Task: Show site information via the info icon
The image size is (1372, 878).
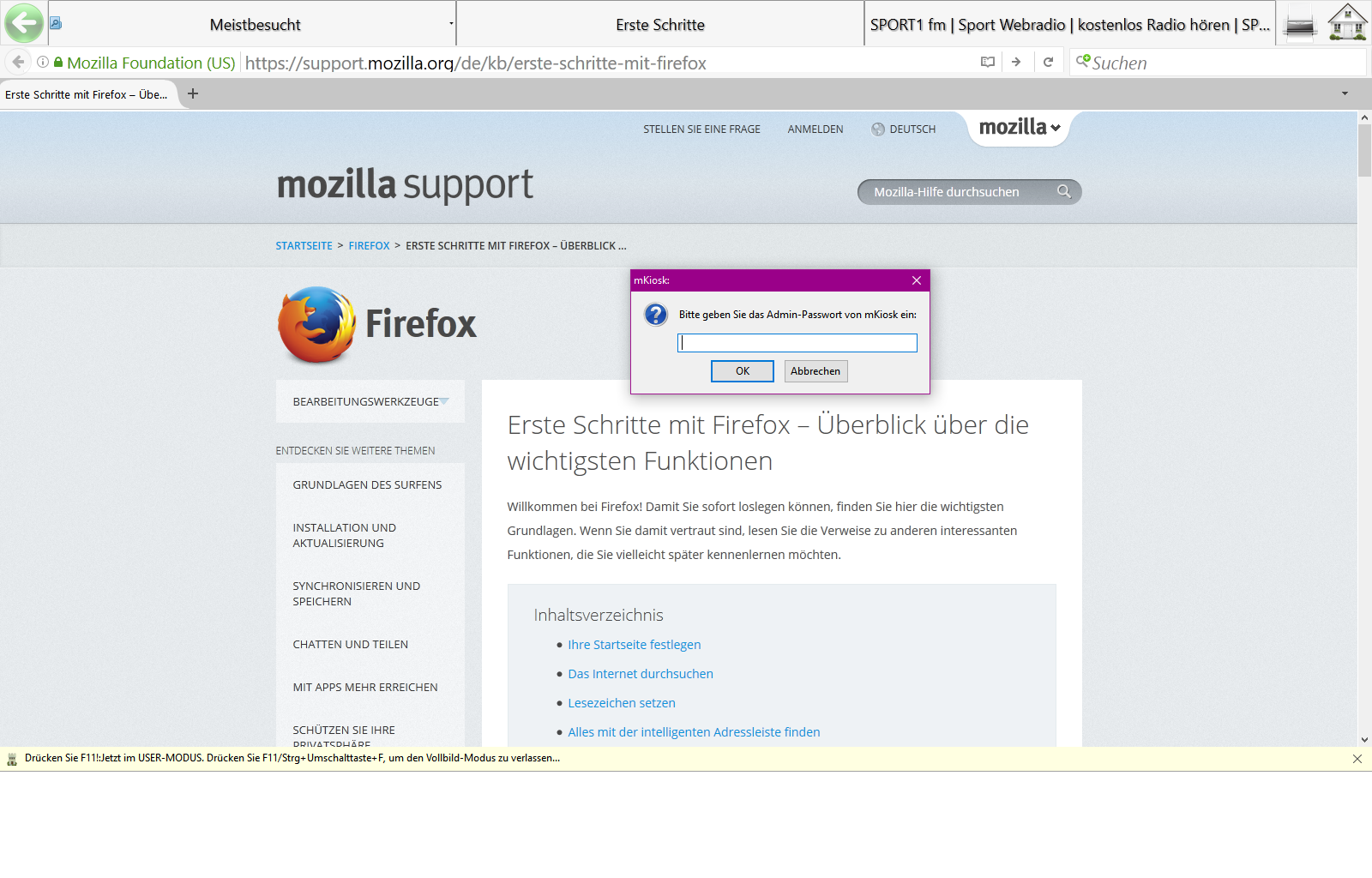Action: pyautogui.click(x=43, y=62)
